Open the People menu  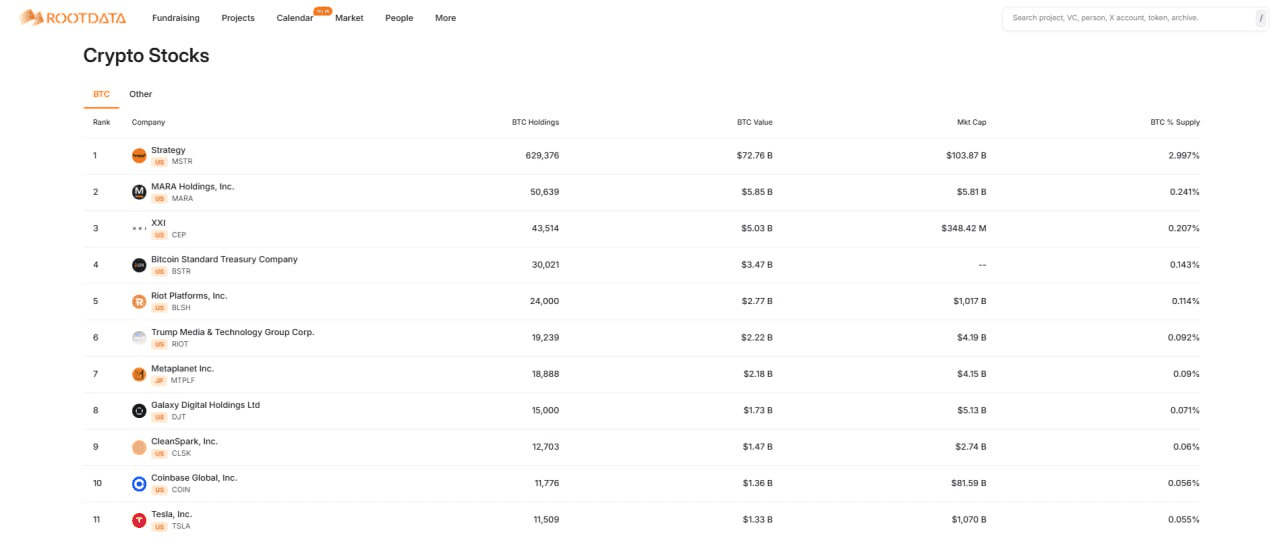[x=399, y=18]
